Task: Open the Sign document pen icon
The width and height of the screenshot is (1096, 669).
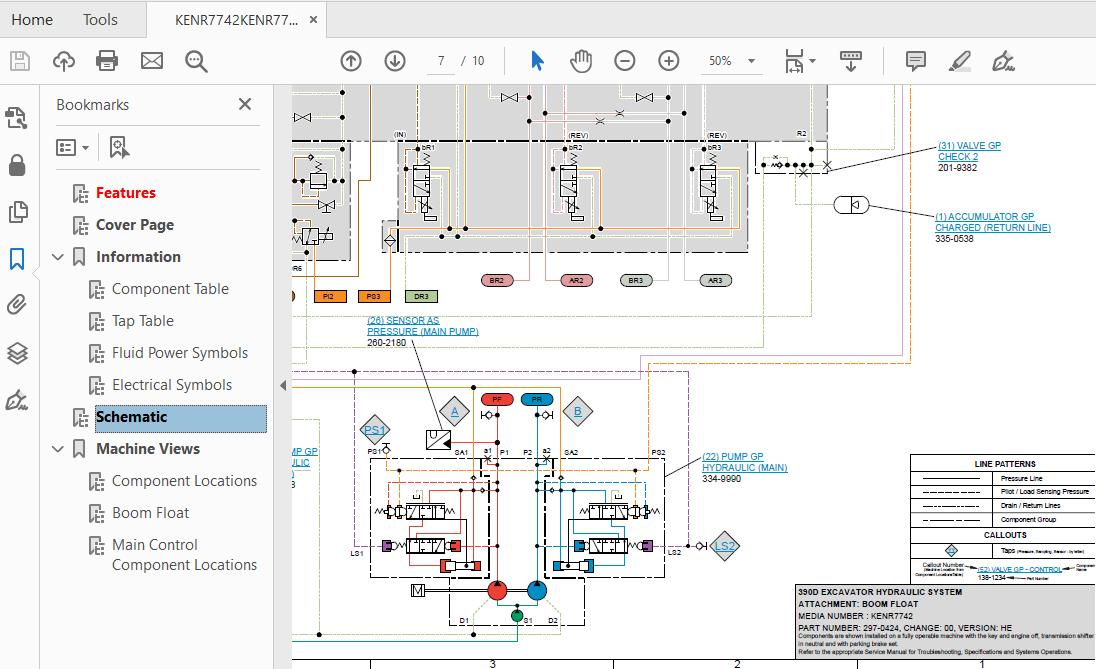Action: point(1003,61)
